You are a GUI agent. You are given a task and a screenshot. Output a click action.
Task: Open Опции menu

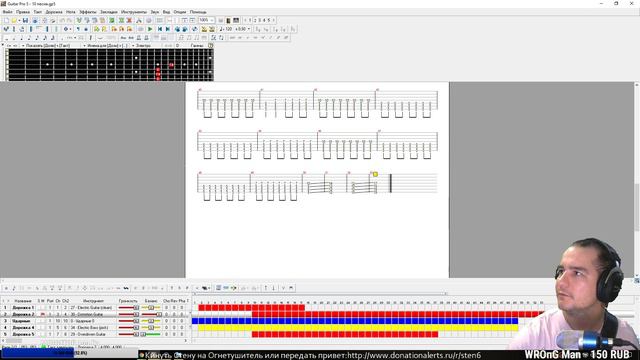180,12
